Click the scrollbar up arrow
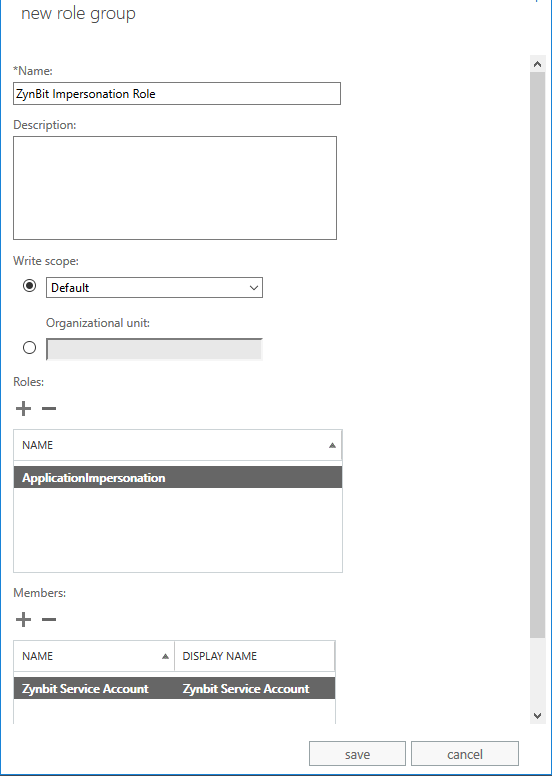Screen dimensions: 552x776 point(538,64)
